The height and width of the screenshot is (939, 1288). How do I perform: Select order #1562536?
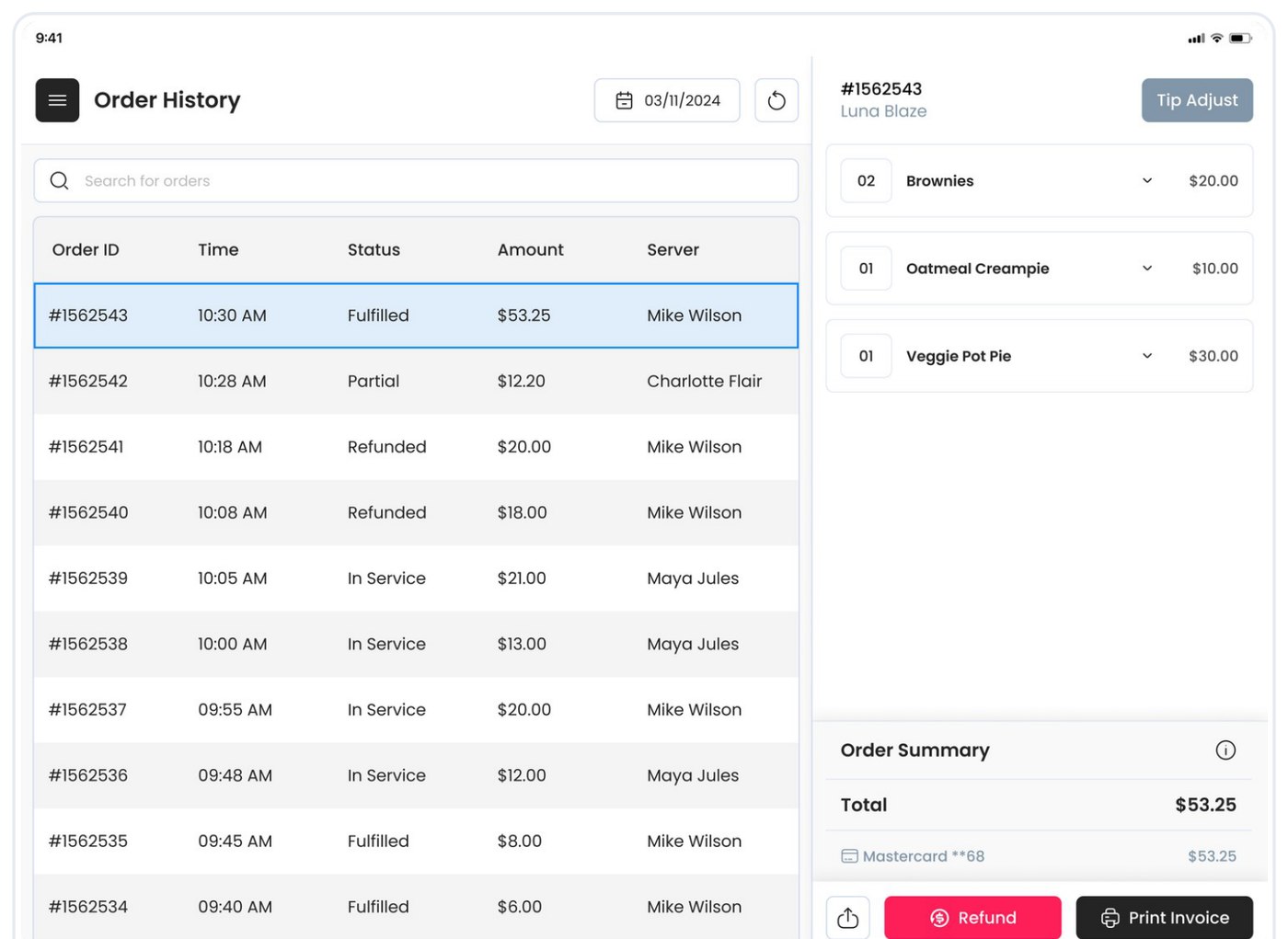pyautogui.click(x=416, y=775)
